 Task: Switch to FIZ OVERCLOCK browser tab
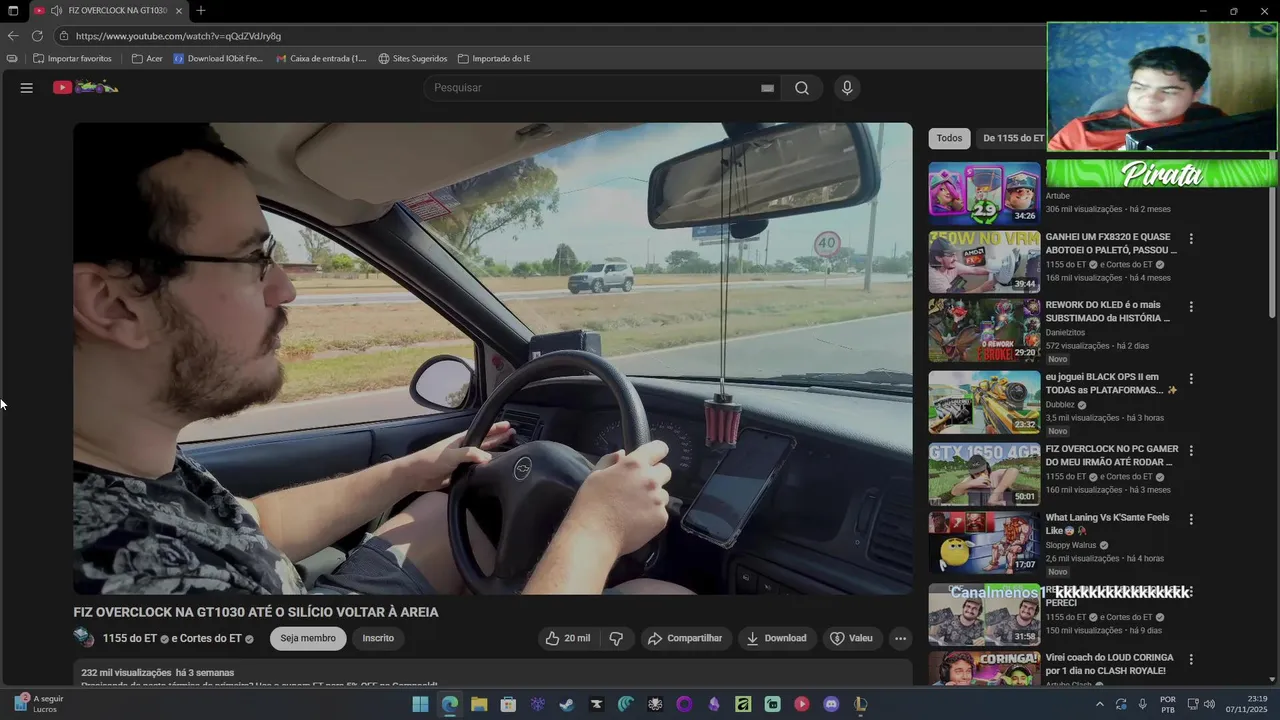(108, 11)
